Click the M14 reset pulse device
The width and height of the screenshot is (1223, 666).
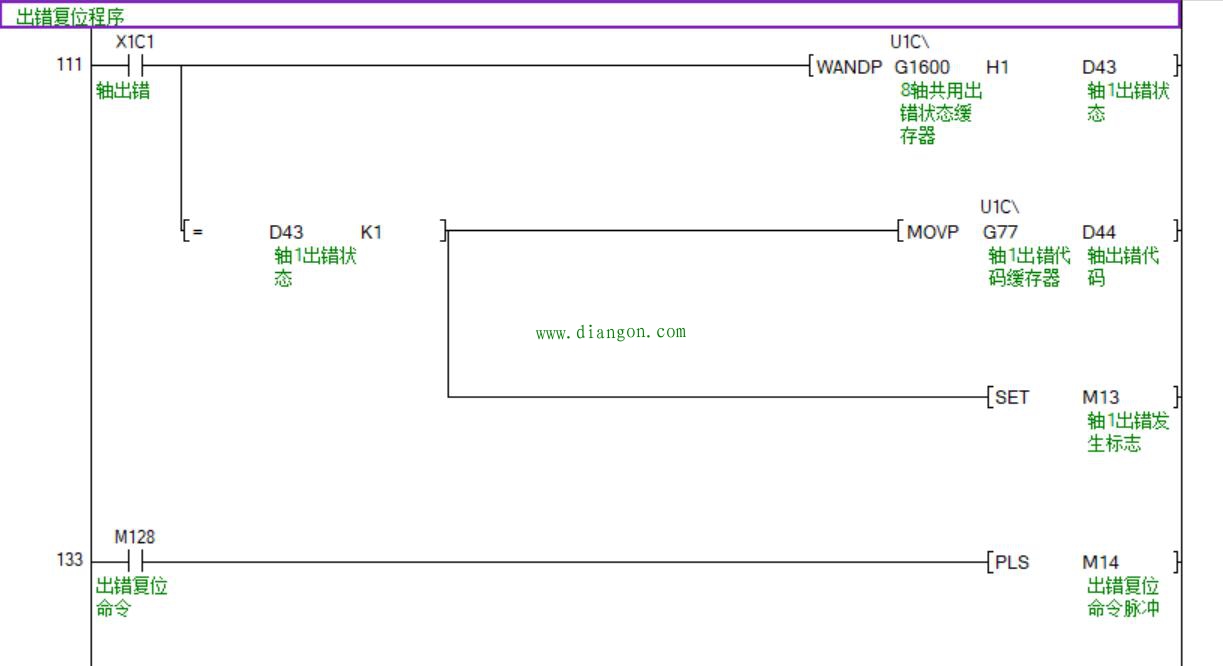[x=1100, y=562]
